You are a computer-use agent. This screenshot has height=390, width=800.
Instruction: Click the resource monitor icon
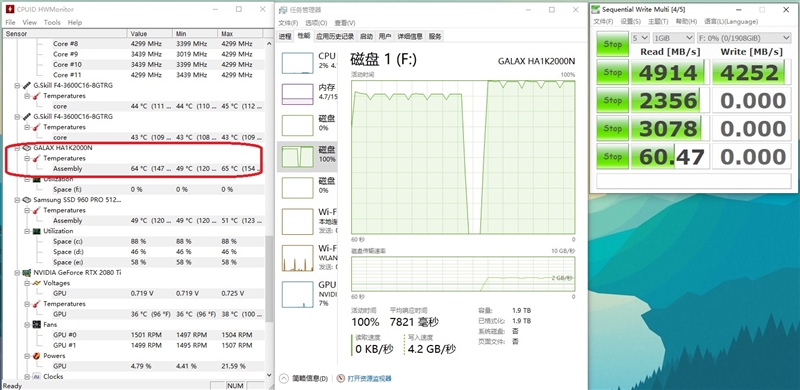coord(341,379)
